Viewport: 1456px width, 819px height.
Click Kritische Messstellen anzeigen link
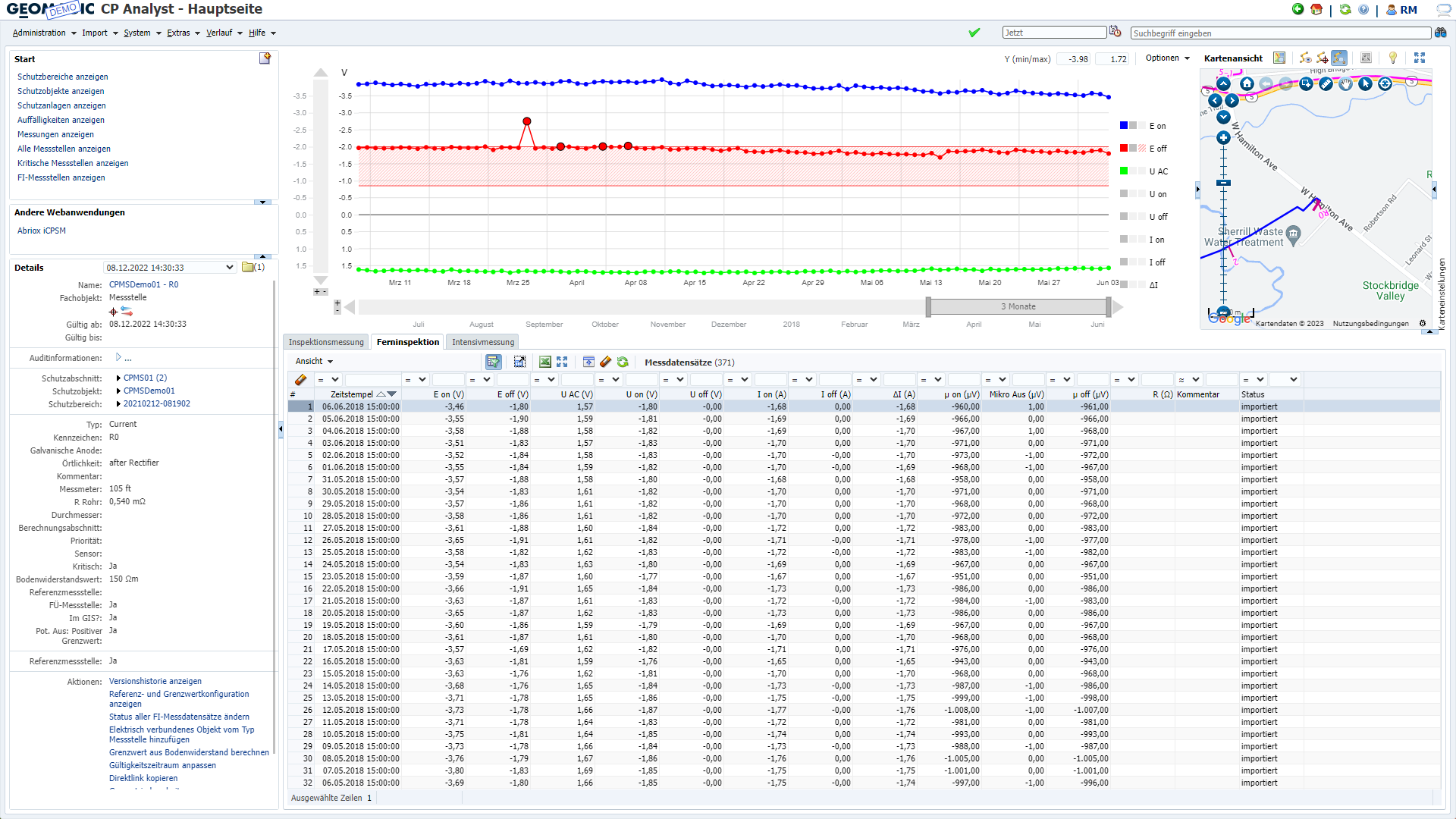[x=73, y=163]
